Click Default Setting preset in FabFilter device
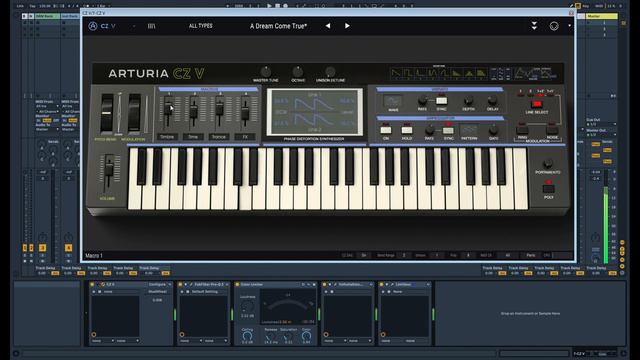Screen dimensions: 640x360 point(204,292)
